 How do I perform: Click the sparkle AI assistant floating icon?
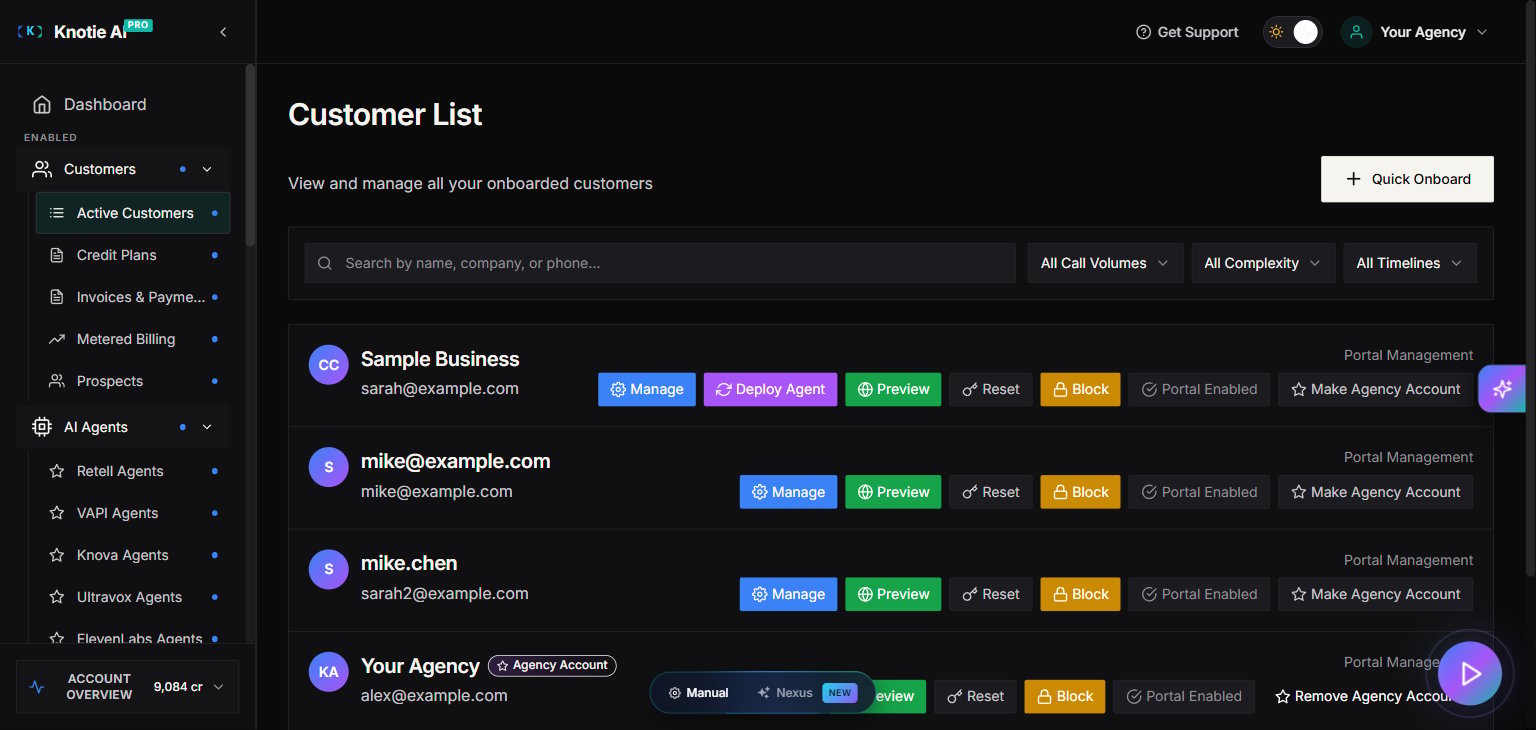click(x=1502, y=389)
